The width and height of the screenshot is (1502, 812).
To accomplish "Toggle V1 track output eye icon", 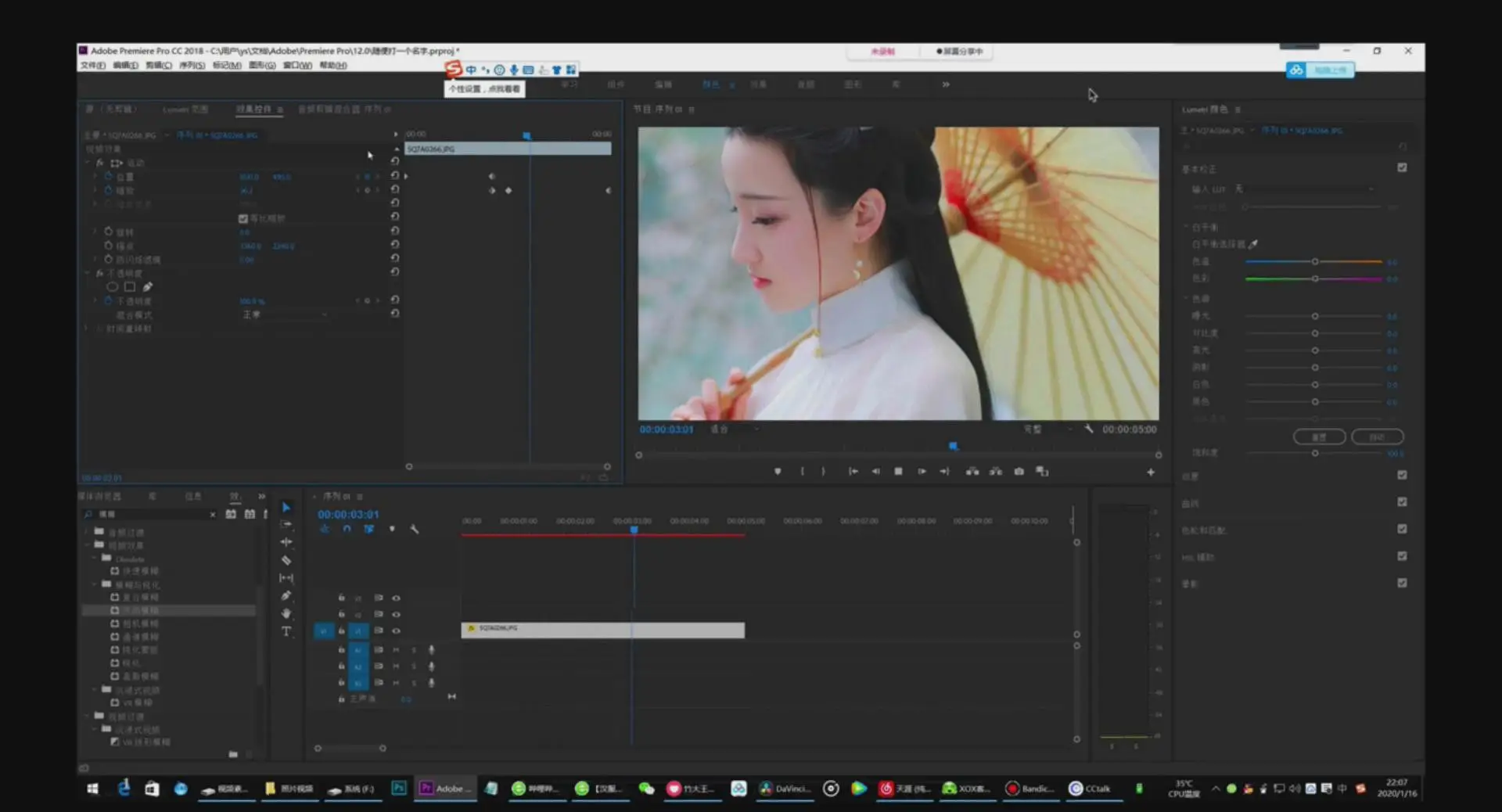I will 396,631.
